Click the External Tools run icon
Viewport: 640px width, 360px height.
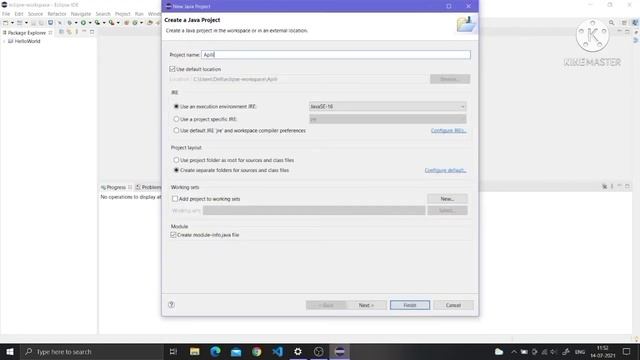click(x=111, y=23)
